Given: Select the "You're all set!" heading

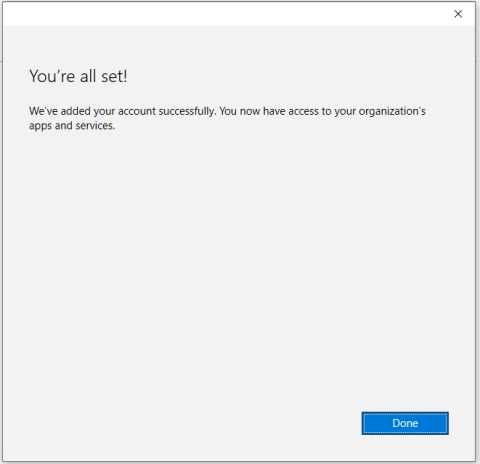Looking at the screenshot, I should click(78, 76).
